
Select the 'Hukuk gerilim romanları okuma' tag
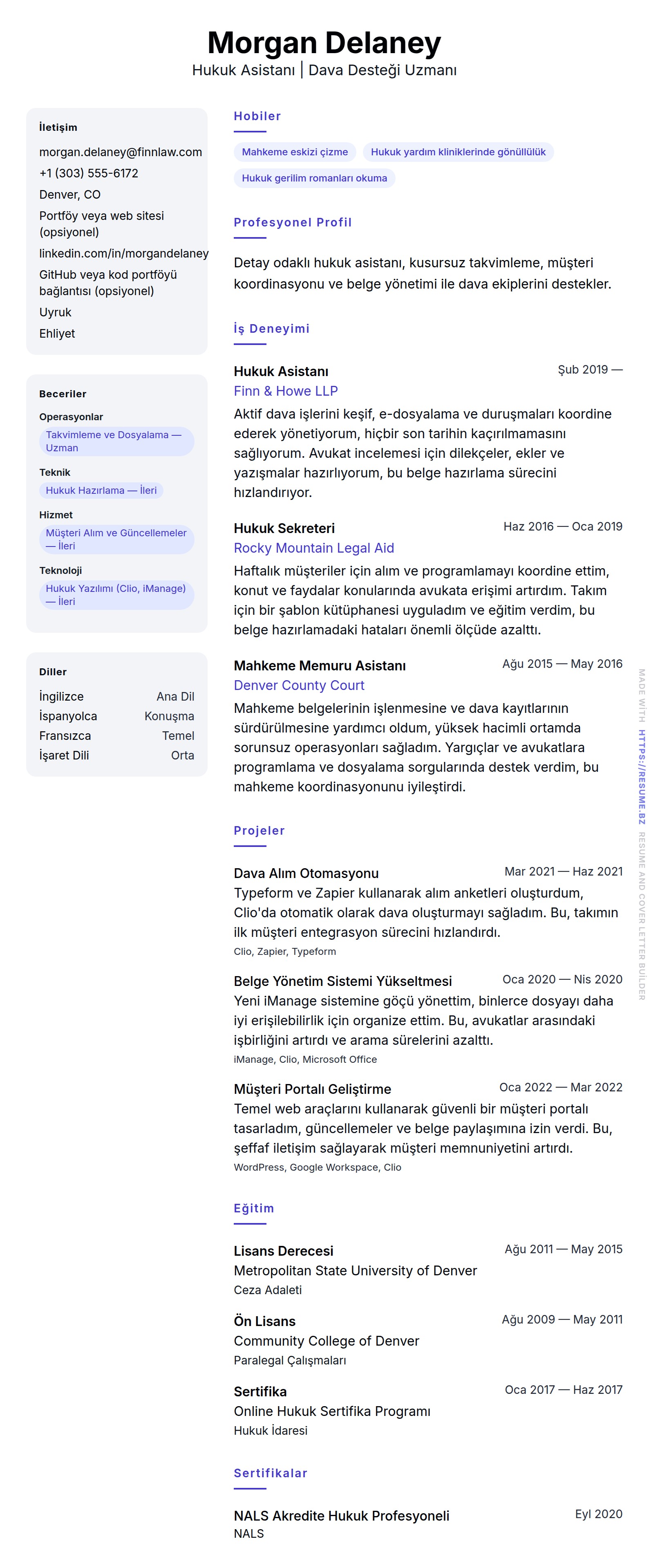314,178
